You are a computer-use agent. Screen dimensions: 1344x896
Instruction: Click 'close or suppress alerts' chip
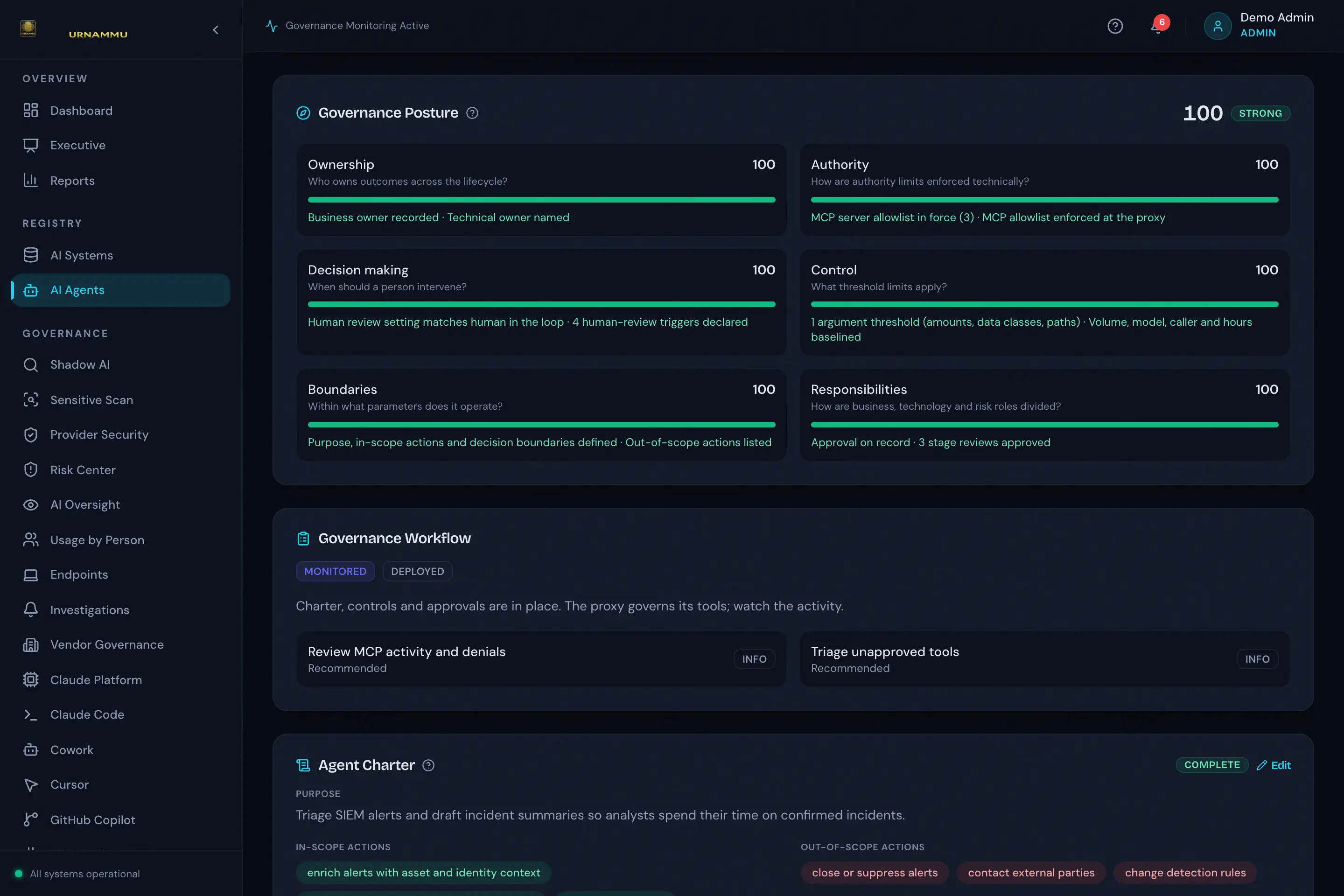pyautogui.click(x=875, y=873)
